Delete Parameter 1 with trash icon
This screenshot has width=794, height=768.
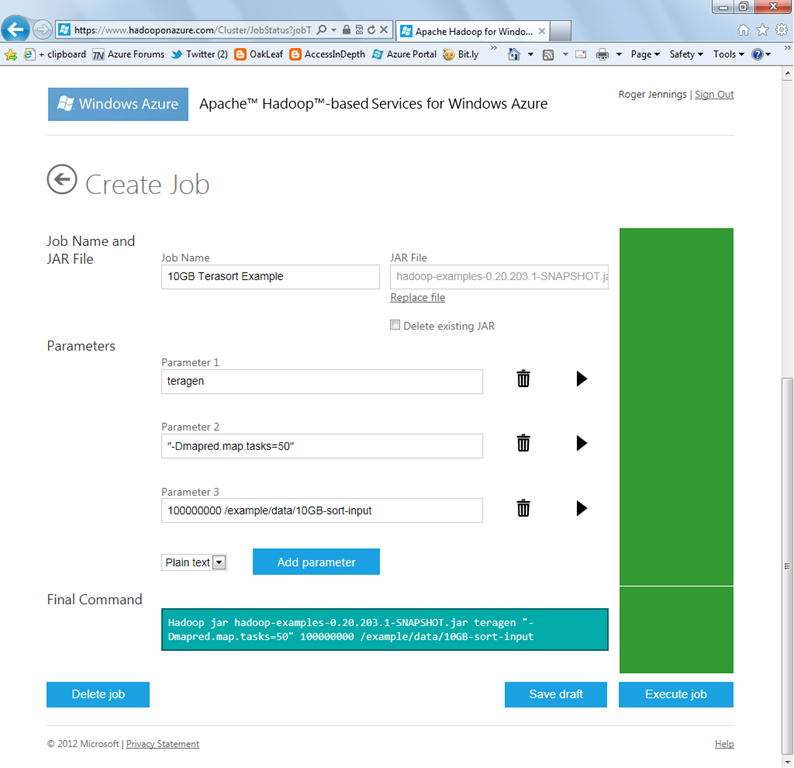pyautogui.click(x=523, y=378)
